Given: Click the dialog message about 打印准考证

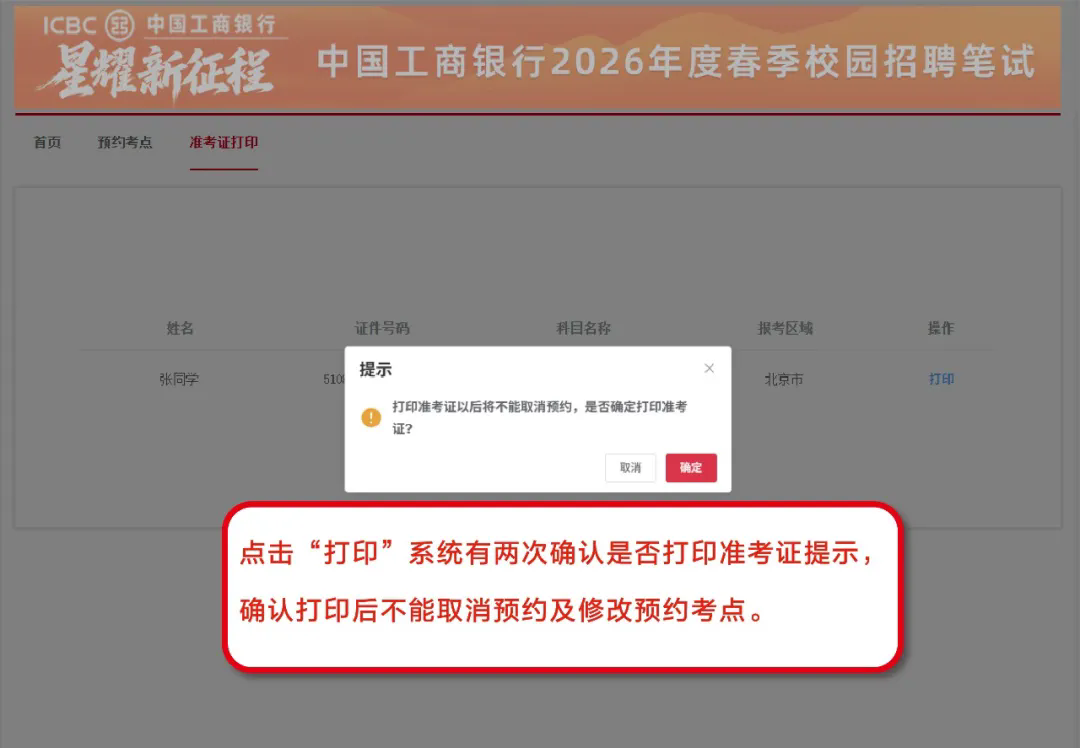Looking at the screenshot, I should [540, 417].
